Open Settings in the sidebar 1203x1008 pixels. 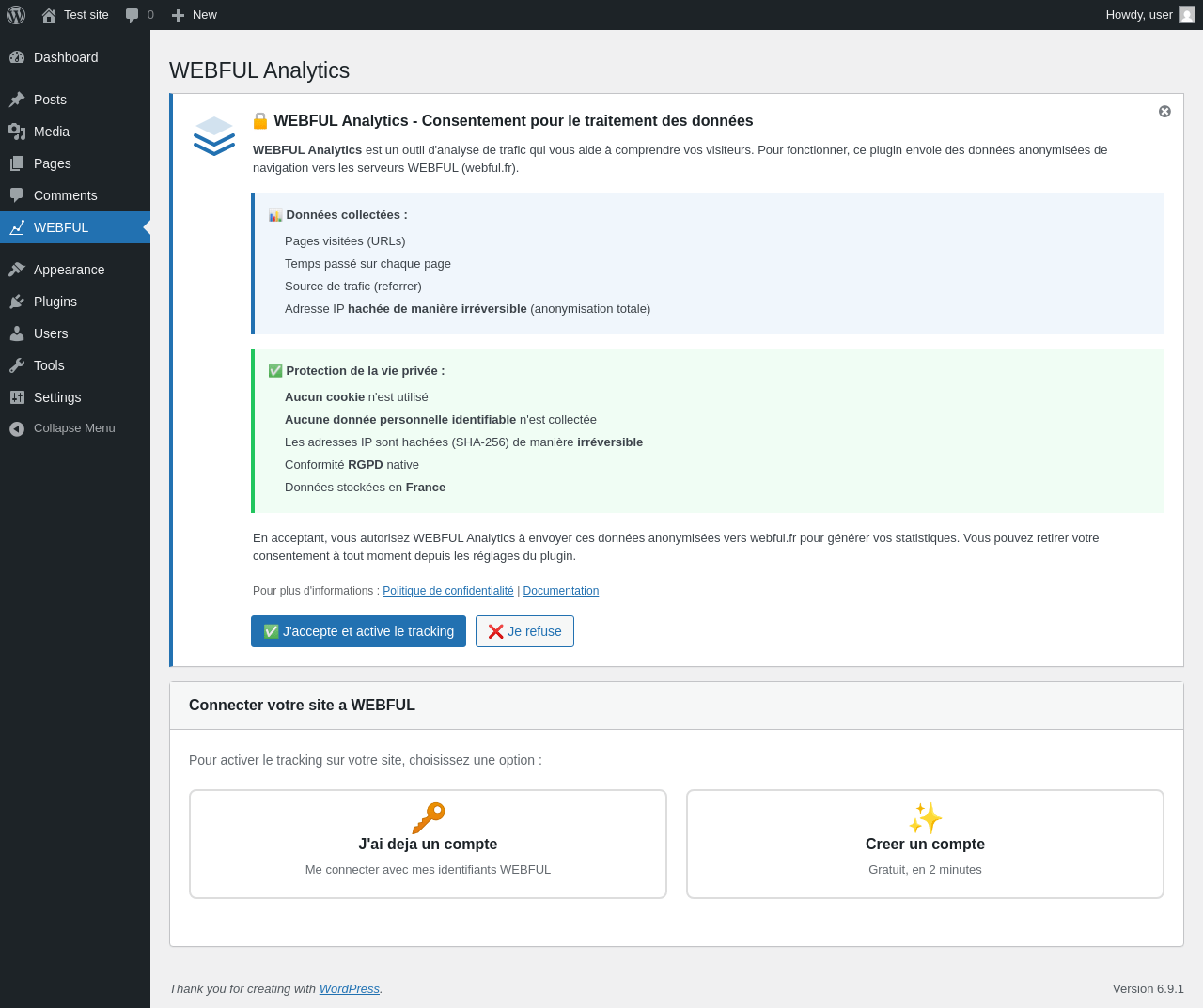point(75,397)
